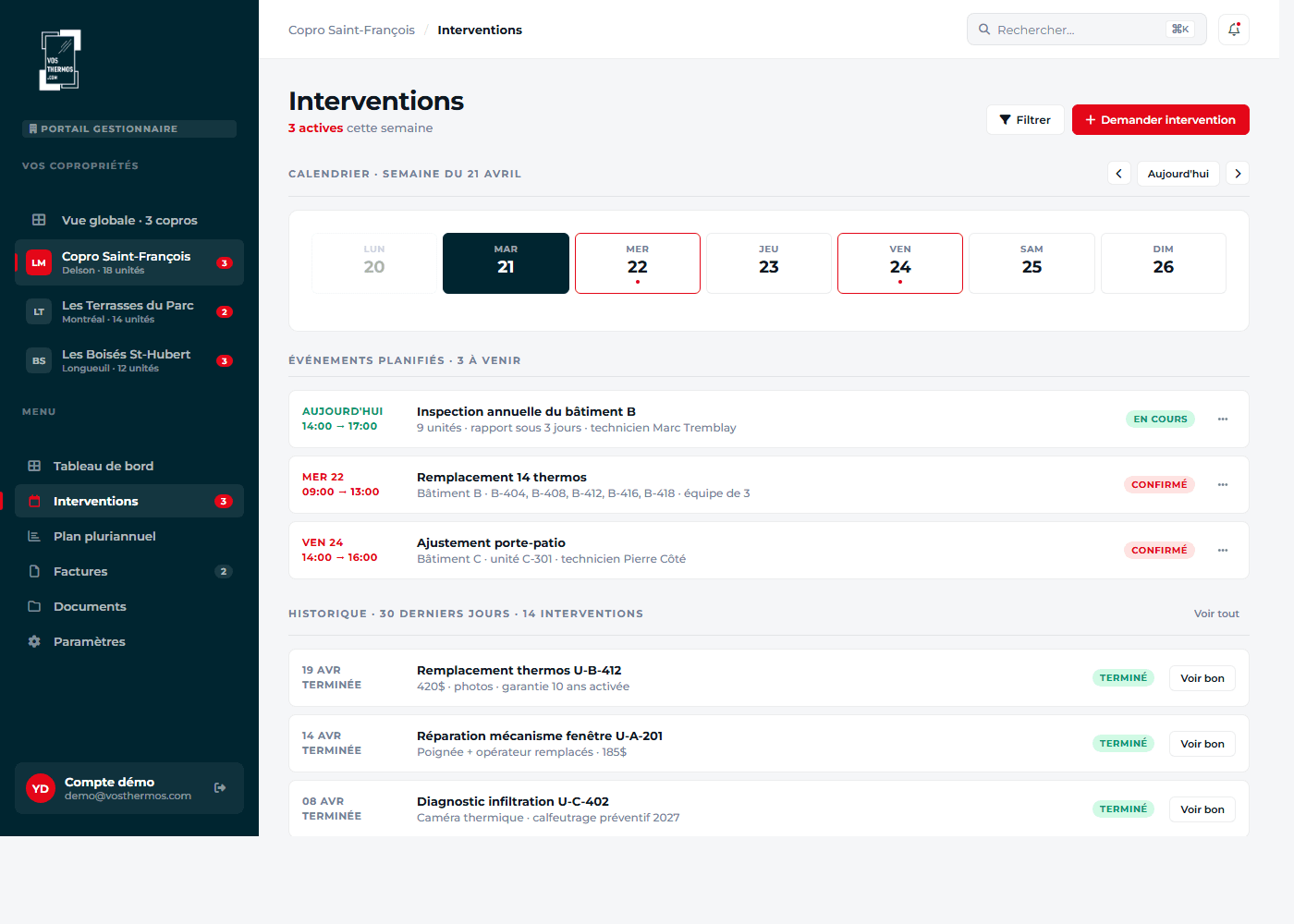The image size is (1294, 924).
Task: Click the Tableau de bord icon
Action: pos(34,466)
